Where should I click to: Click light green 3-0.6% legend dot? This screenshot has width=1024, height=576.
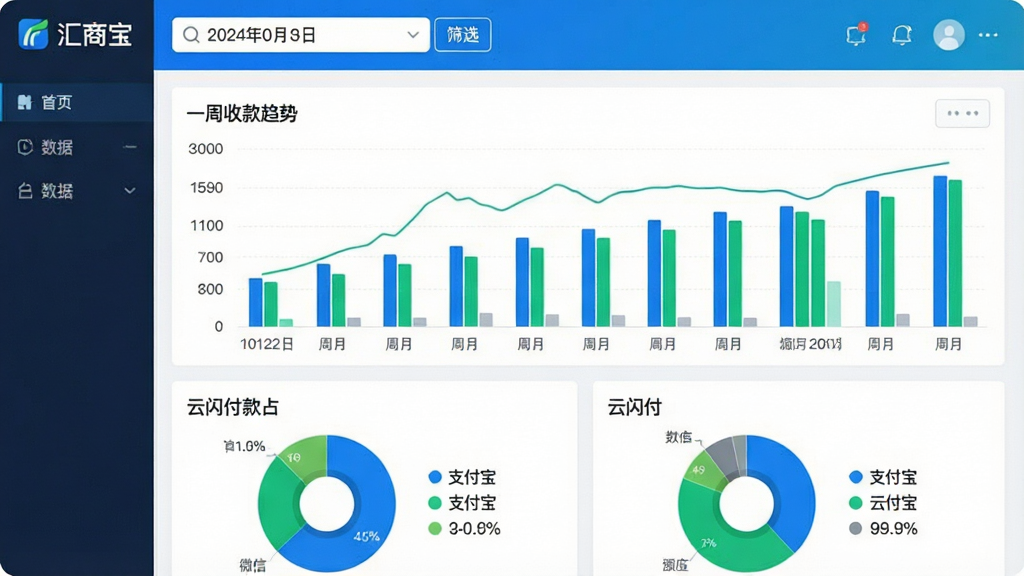435,528
